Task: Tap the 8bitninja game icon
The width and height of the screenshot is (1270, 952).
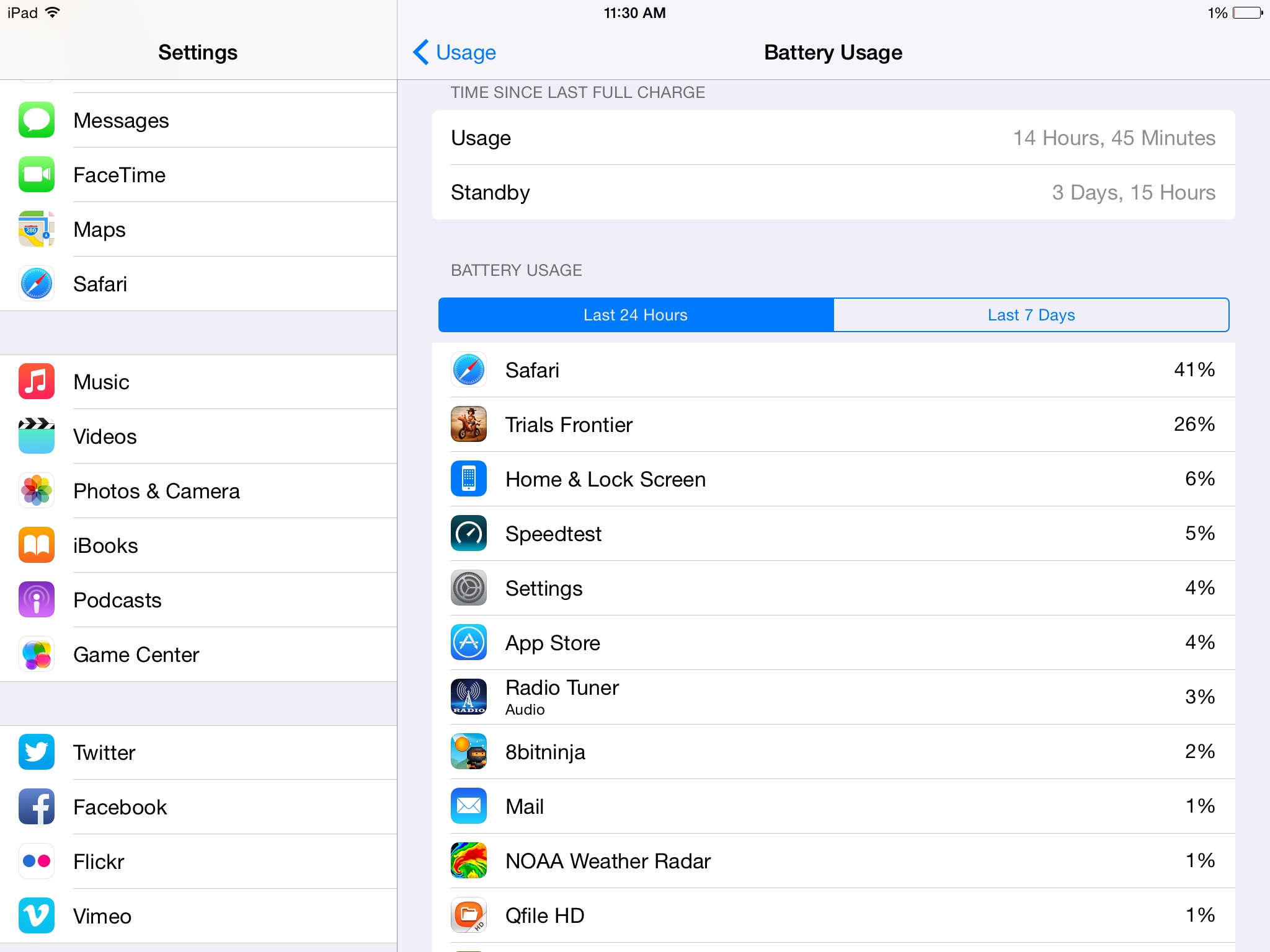Action: (469, 752)
